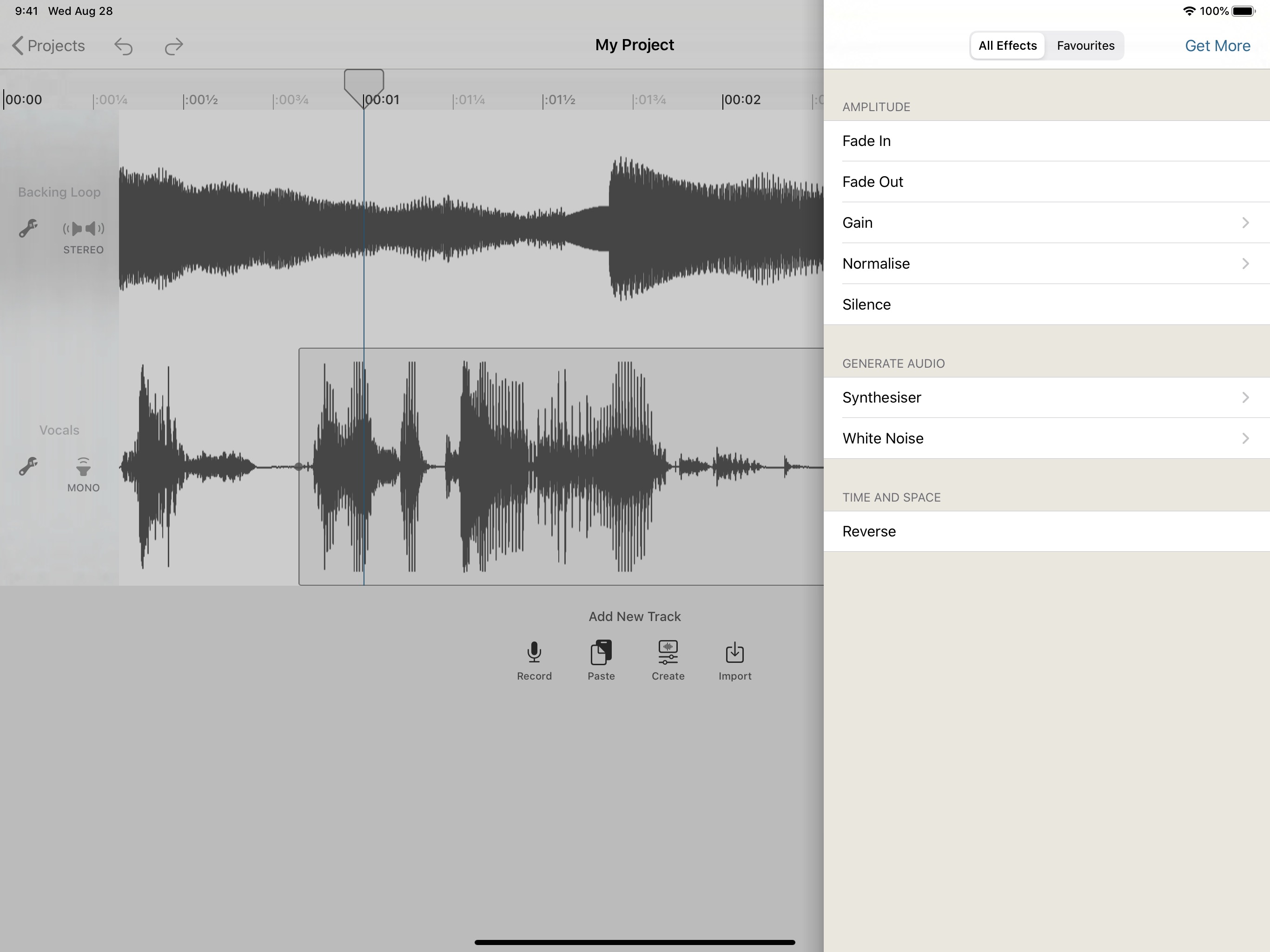Viewport: 1270px width, 952px height.
Task: Expand the Gain effect options
Action: pos(1046,223)
